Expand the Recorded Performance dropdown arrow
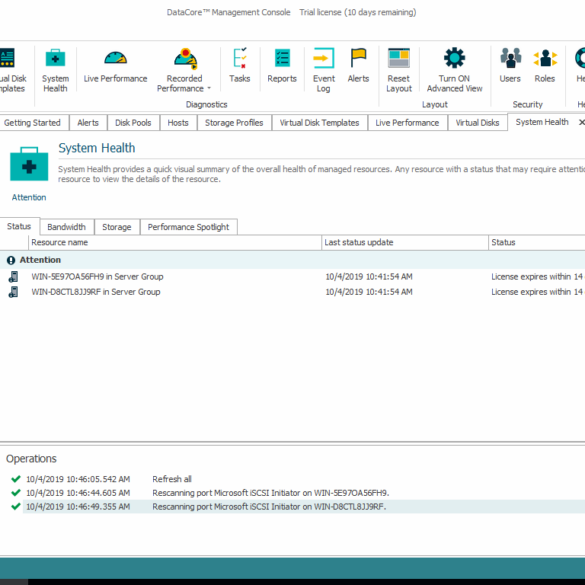Viewport: 585px width, 585px height. click(209, 88)
